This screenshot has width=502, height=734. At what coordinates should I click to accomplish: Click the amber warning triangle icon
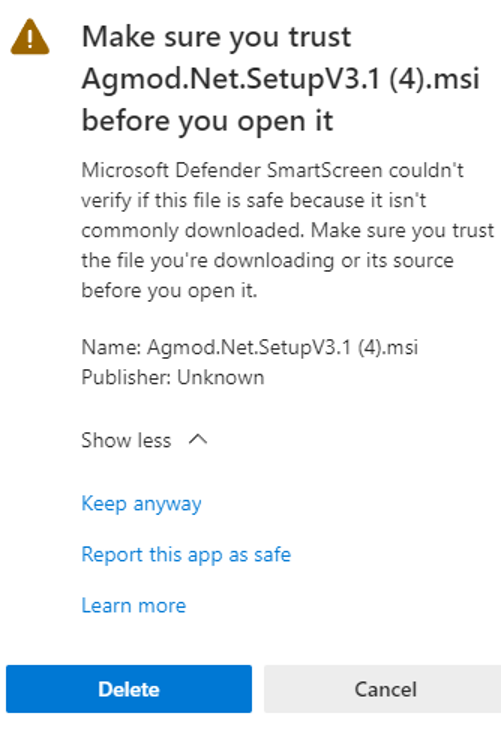[x=30, y=37]
